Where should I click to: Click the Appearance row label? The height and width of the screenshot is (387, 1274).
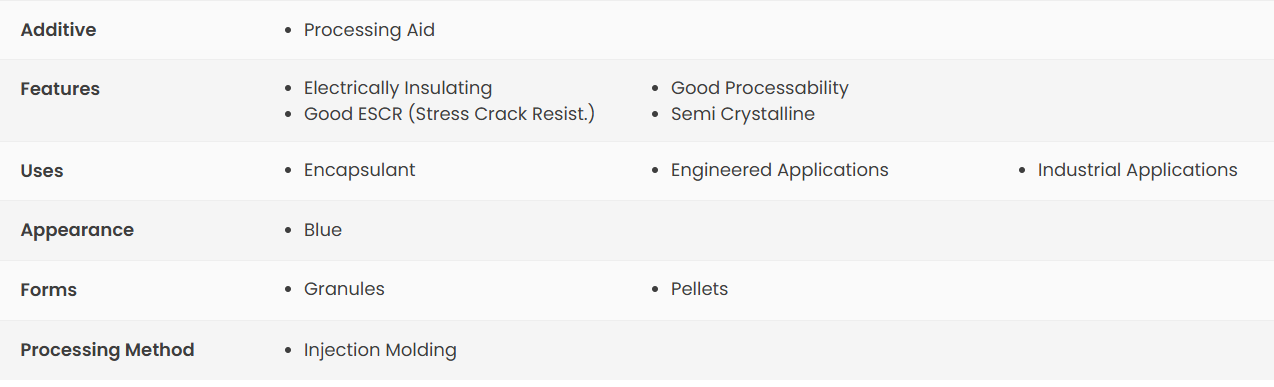coord(77,230)
